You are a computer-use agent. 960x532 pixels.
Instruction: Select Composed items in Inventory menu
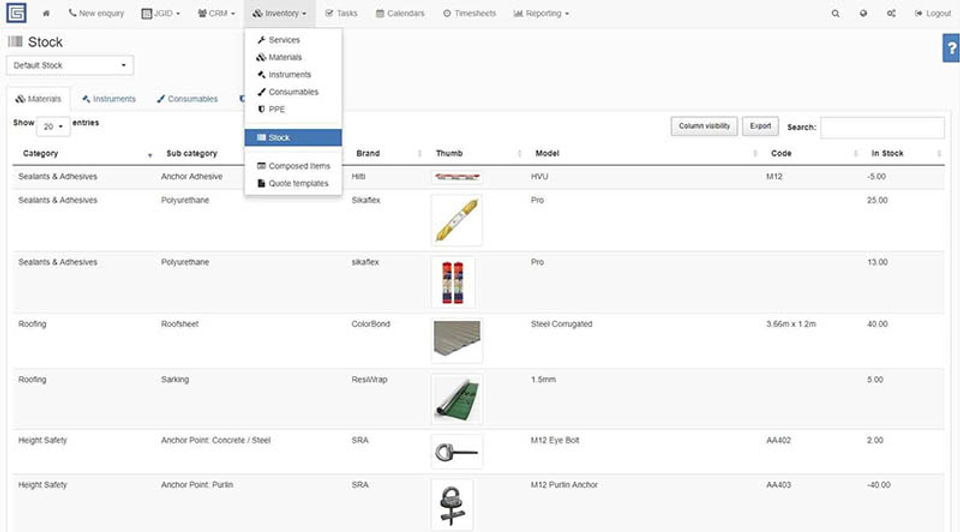pos(293,166)
